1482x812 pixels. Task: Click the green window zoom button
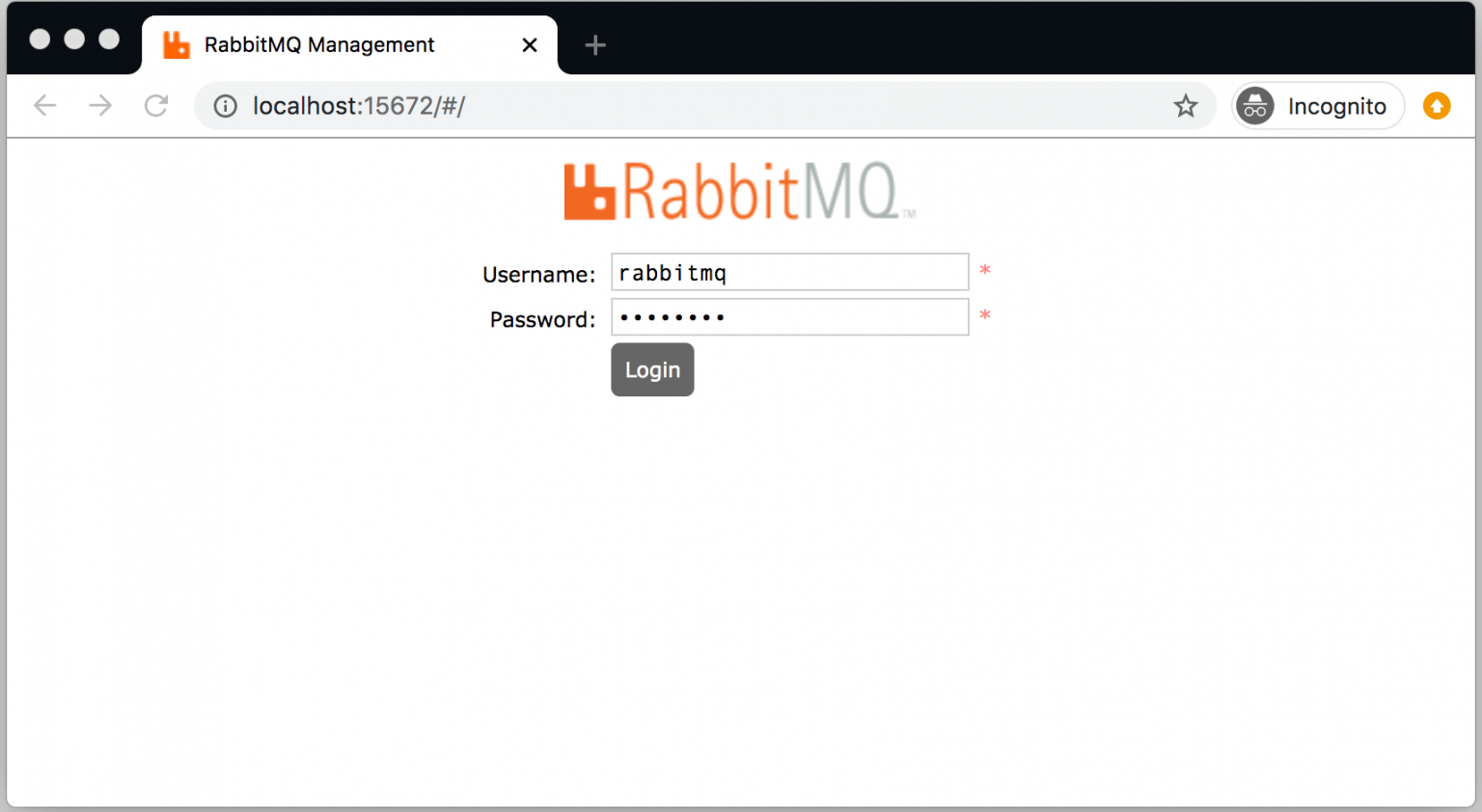109,39
